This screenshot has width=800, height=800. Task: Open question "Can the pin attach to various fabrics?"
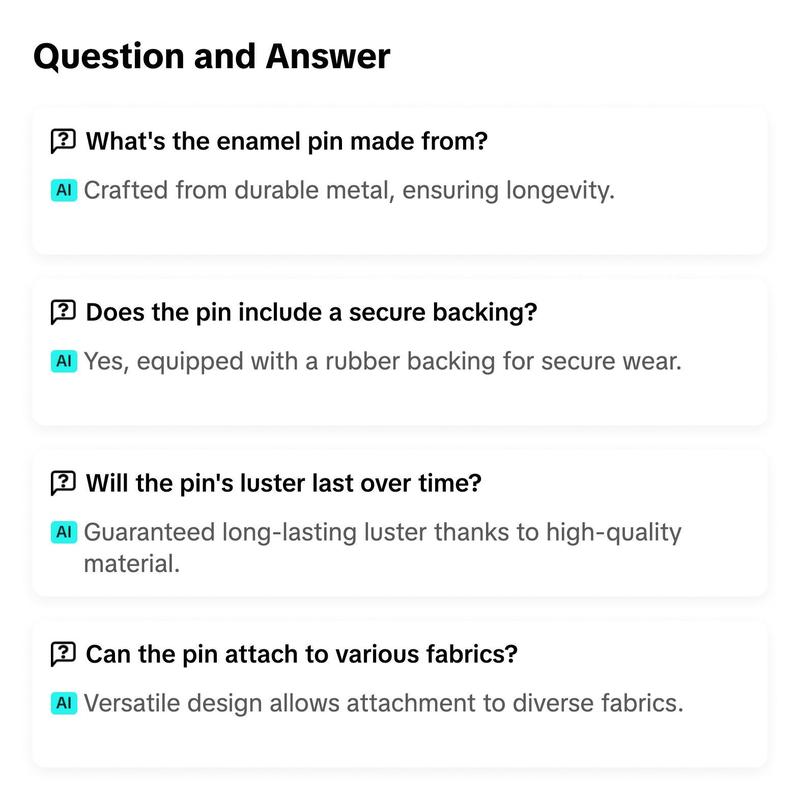302,654
